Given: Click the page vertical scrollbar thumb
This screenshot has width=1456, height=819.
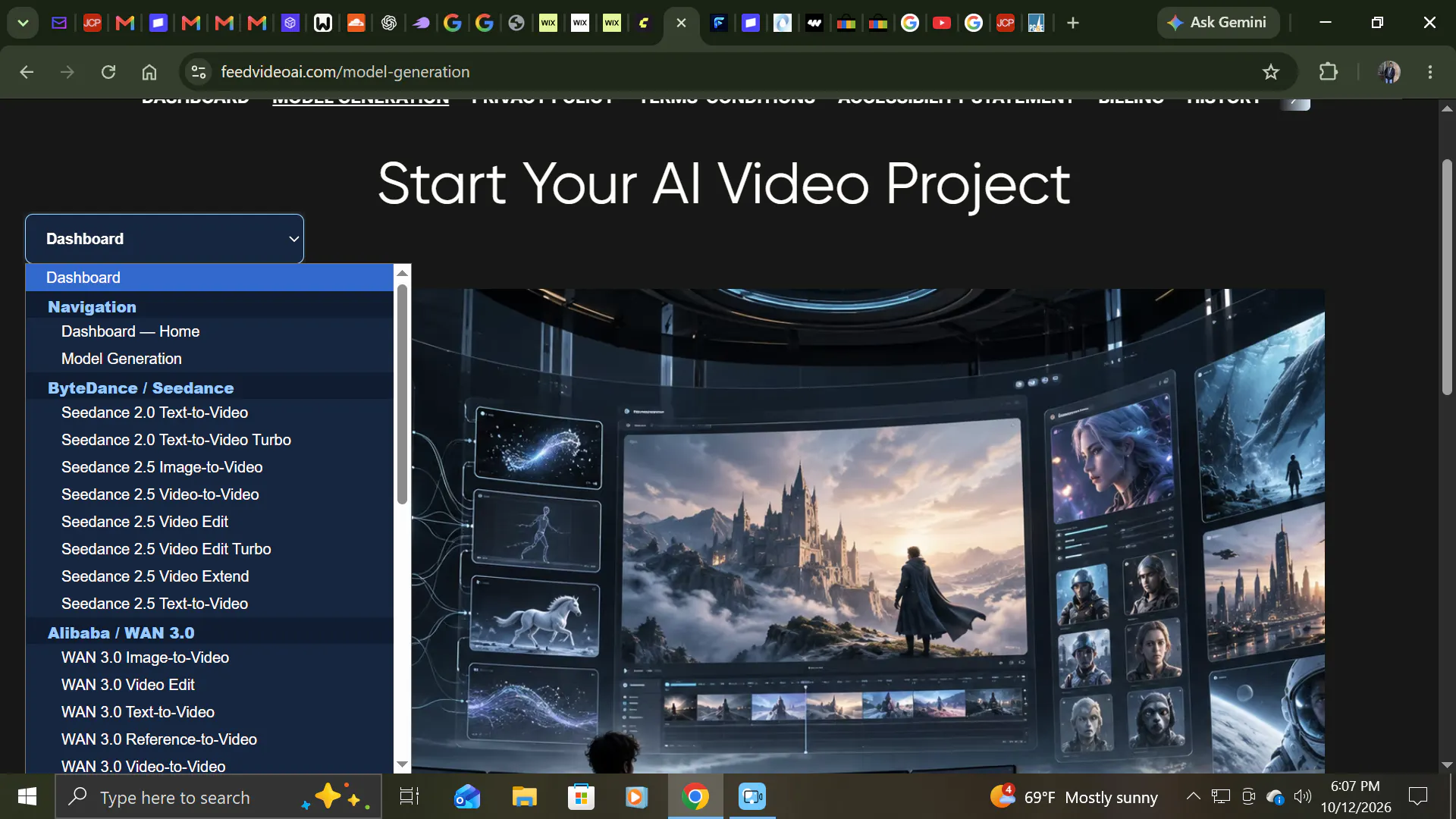Looking at the screenshot, I should pos(1447,277).
